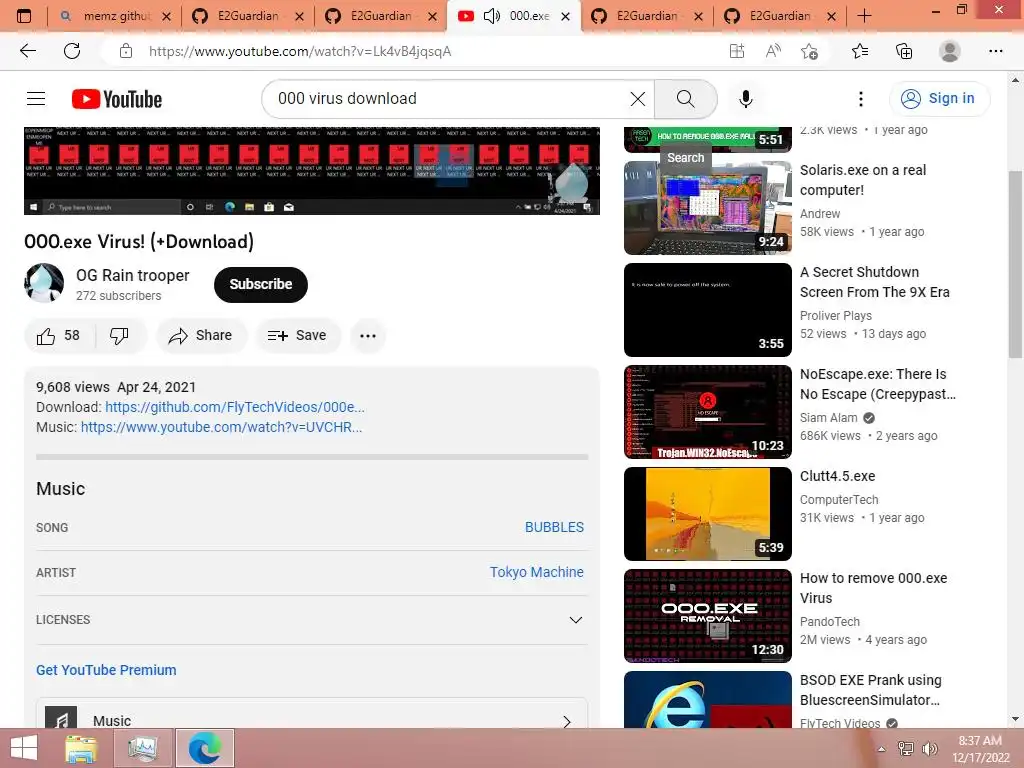This screenshot has width=1024, height=768.
Task: Open the YouTube guide hamburger menu
Action: 36,99
